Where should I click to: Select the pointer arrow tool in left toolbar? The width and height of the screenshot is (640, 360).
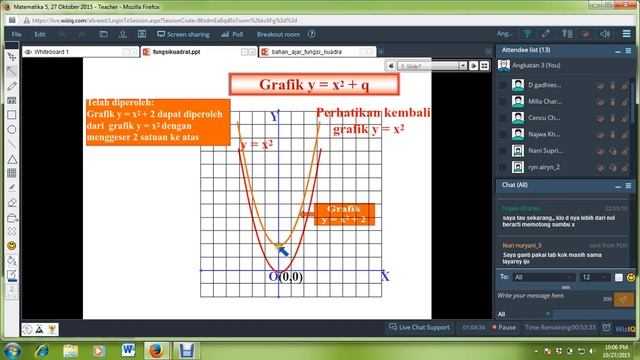tap(12, 71)
